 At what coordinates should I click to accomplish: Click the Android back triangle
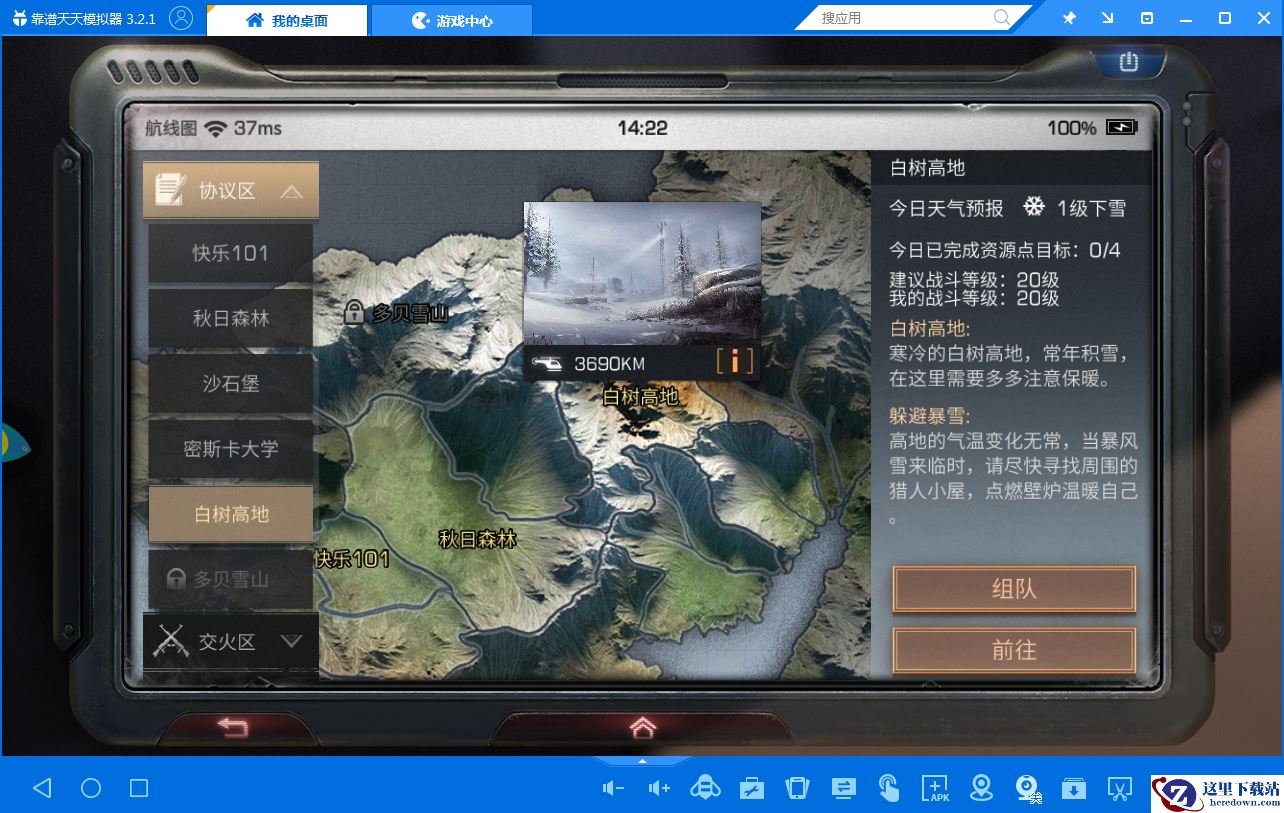click(x=42, y=788)
